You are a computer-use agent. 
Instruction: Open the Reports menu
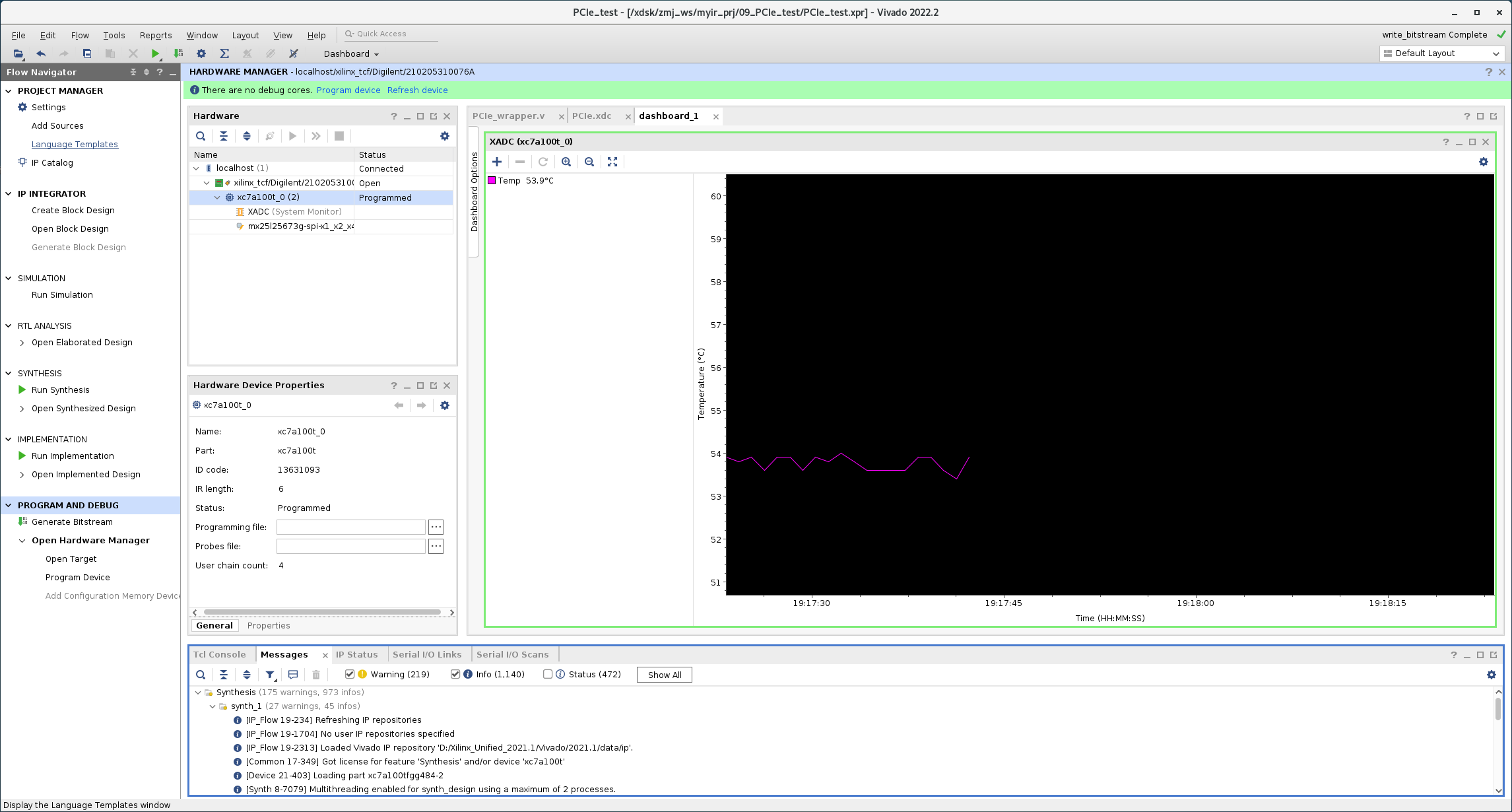click(x=156, y=35)
